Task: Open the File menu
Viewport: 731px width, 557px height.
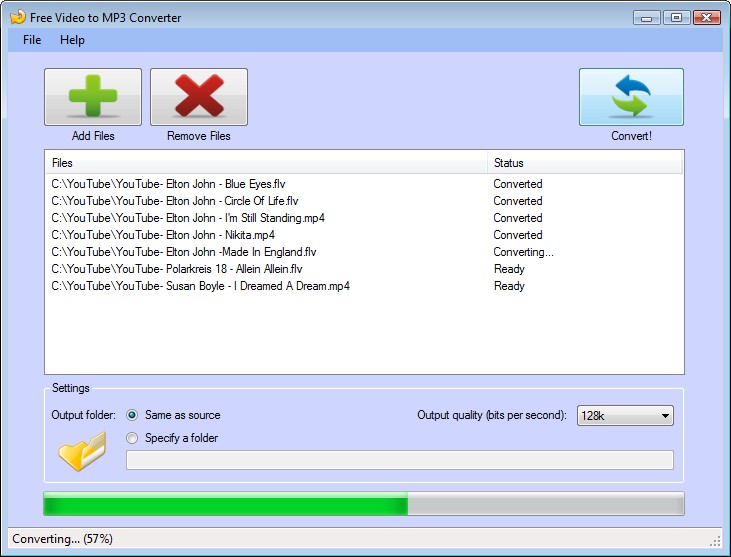Action: coord(32,40)
